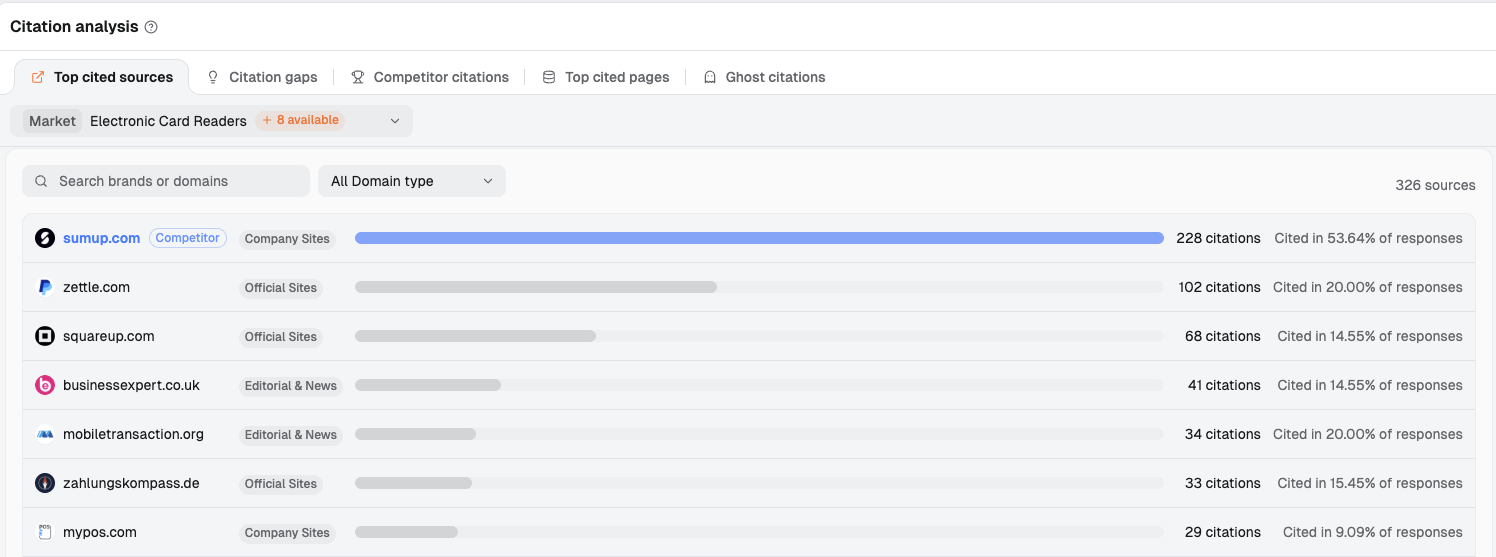
Task: Click the zahlungskompass.de domain name
Action: [x=131, y=483]
